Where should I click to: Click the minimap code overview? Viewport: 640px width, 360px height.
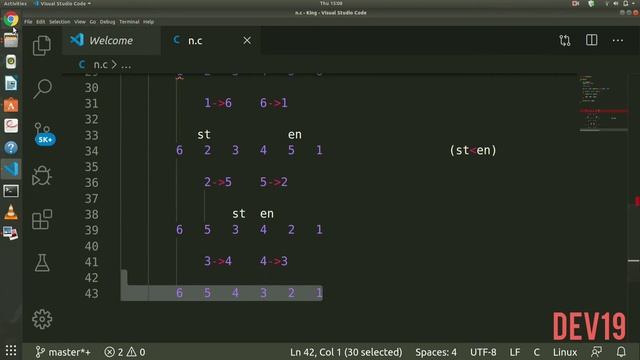click(603, 102)
